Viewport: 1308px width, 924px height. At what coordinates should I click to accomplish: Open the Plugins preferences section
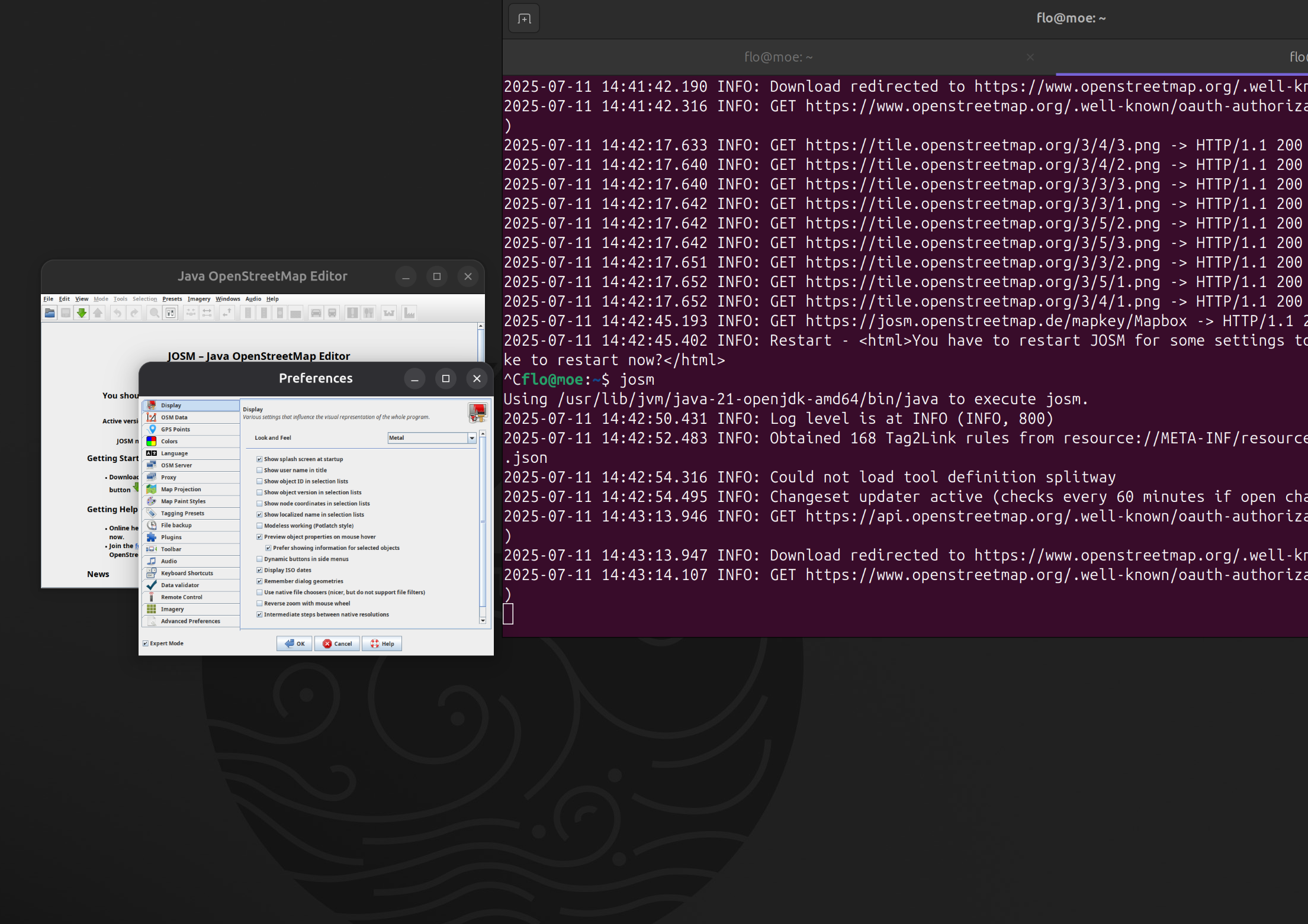(x=171, y=537)
